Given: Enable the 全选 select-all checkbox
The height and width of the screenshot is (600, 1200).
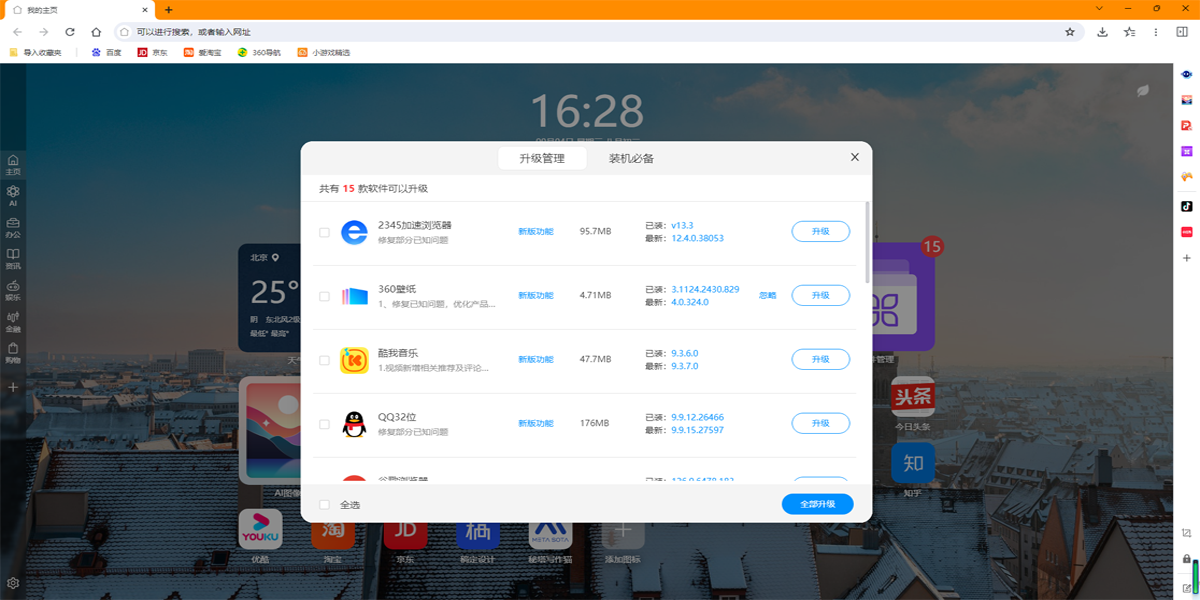Looking at the screenshot, I should coord(324,505).
